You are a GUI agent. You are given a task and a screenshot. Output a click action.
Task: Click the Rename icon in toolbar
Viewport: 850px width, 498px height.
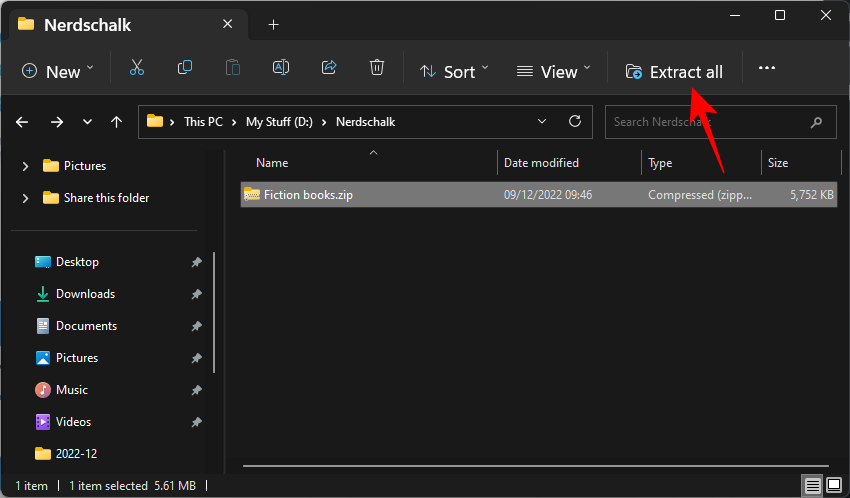point(281,69)
